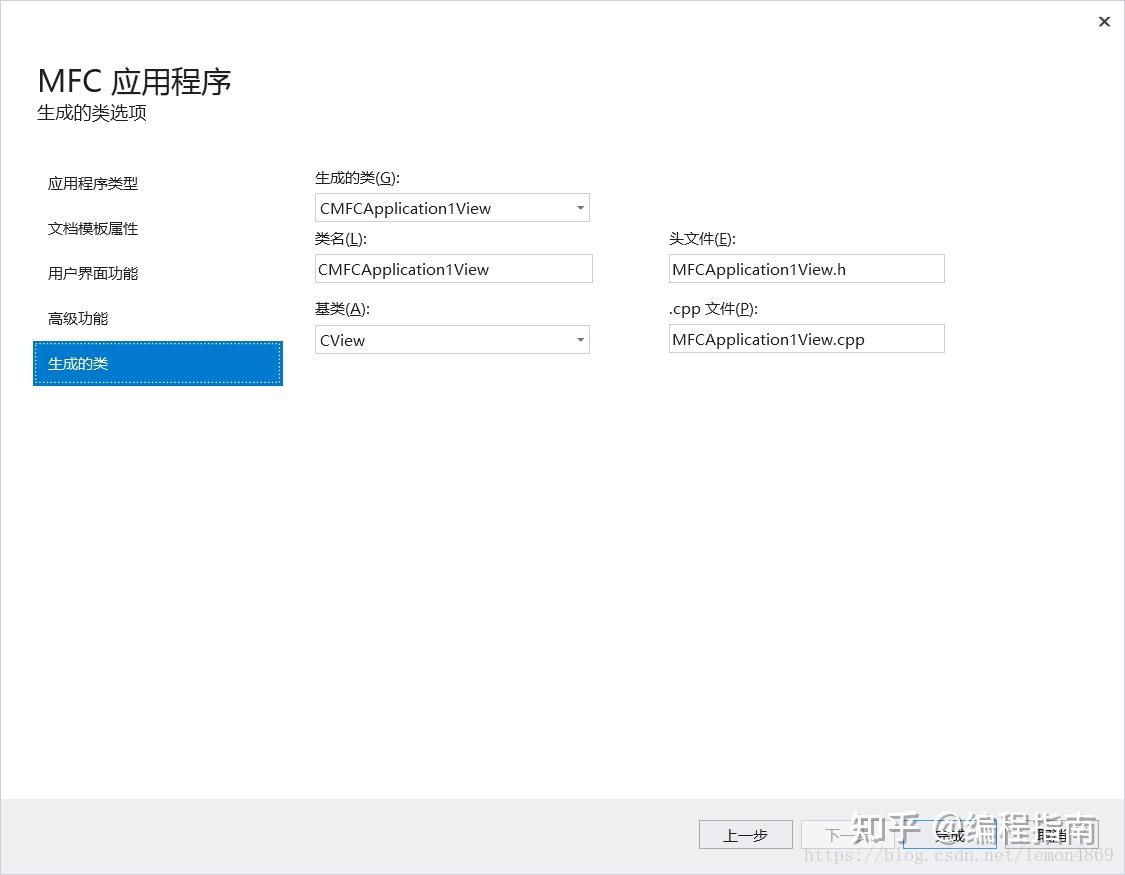The width and height of the screenshot is (1125, 875).
Task: Click the MFCApplication1View.h header file field
Action: tap(806, 268)
